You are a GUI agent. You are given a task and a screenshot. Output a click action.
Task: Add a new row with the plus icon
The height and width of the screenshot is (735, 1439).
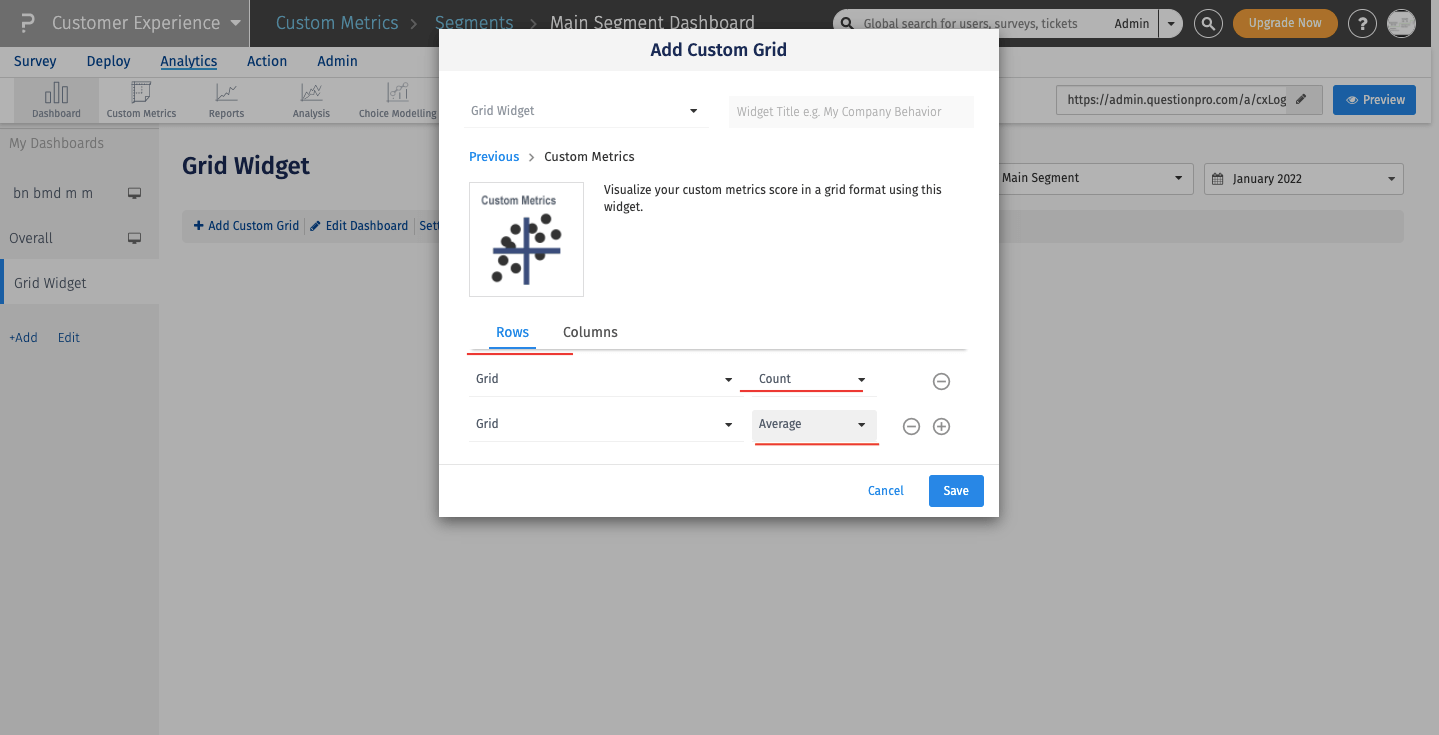pos(940,426)
